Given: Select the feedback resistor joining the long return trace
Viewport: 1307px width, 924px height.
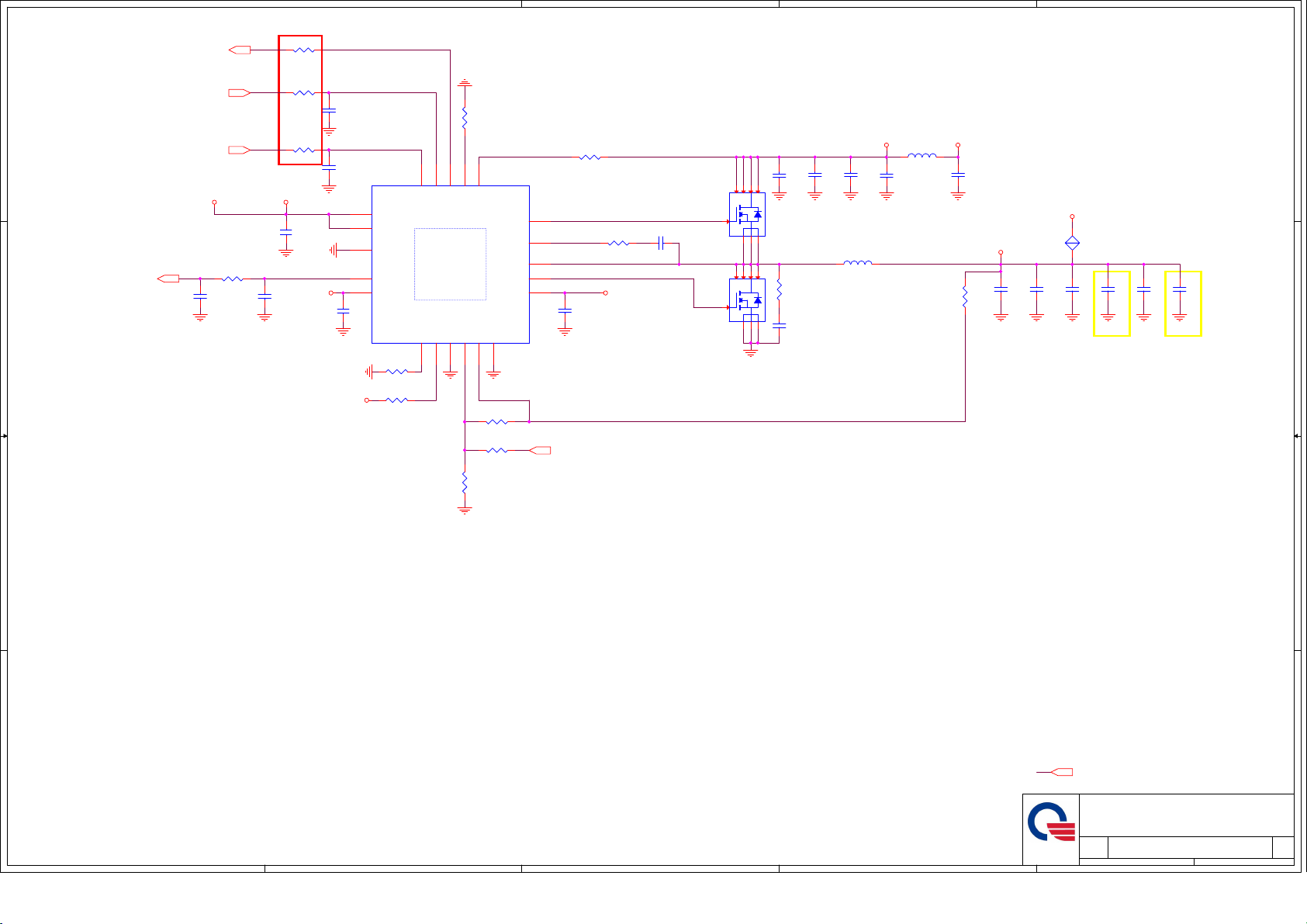Looking at the screenshot, I should pos(496,422).
